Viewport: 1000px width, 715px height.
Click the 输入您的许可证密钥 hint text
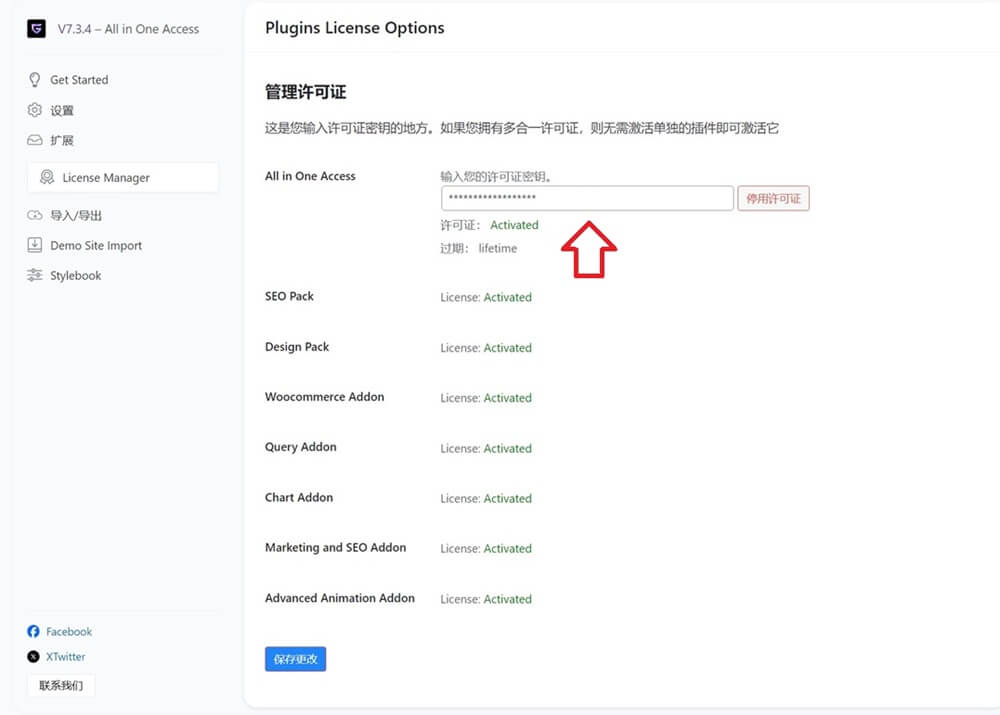[x=496, y=177]
